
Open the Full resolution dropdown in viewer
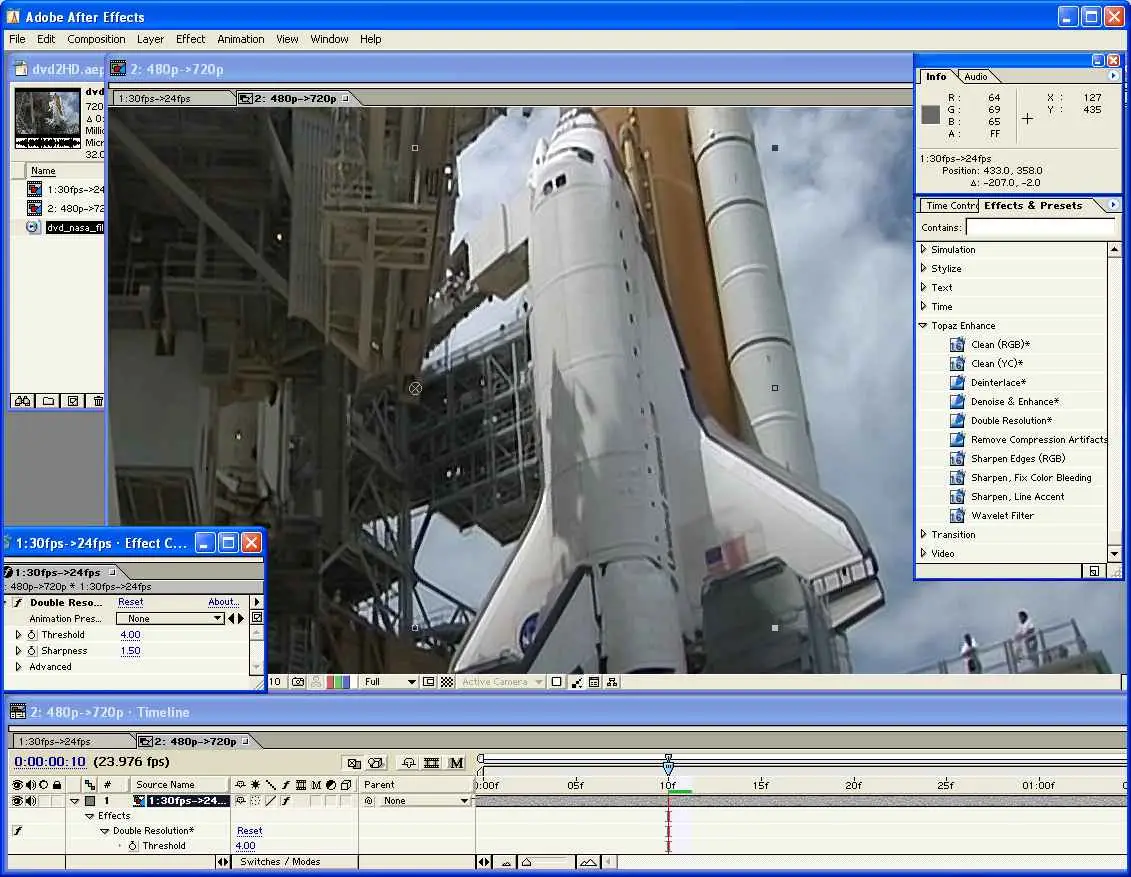coord(390,682)
